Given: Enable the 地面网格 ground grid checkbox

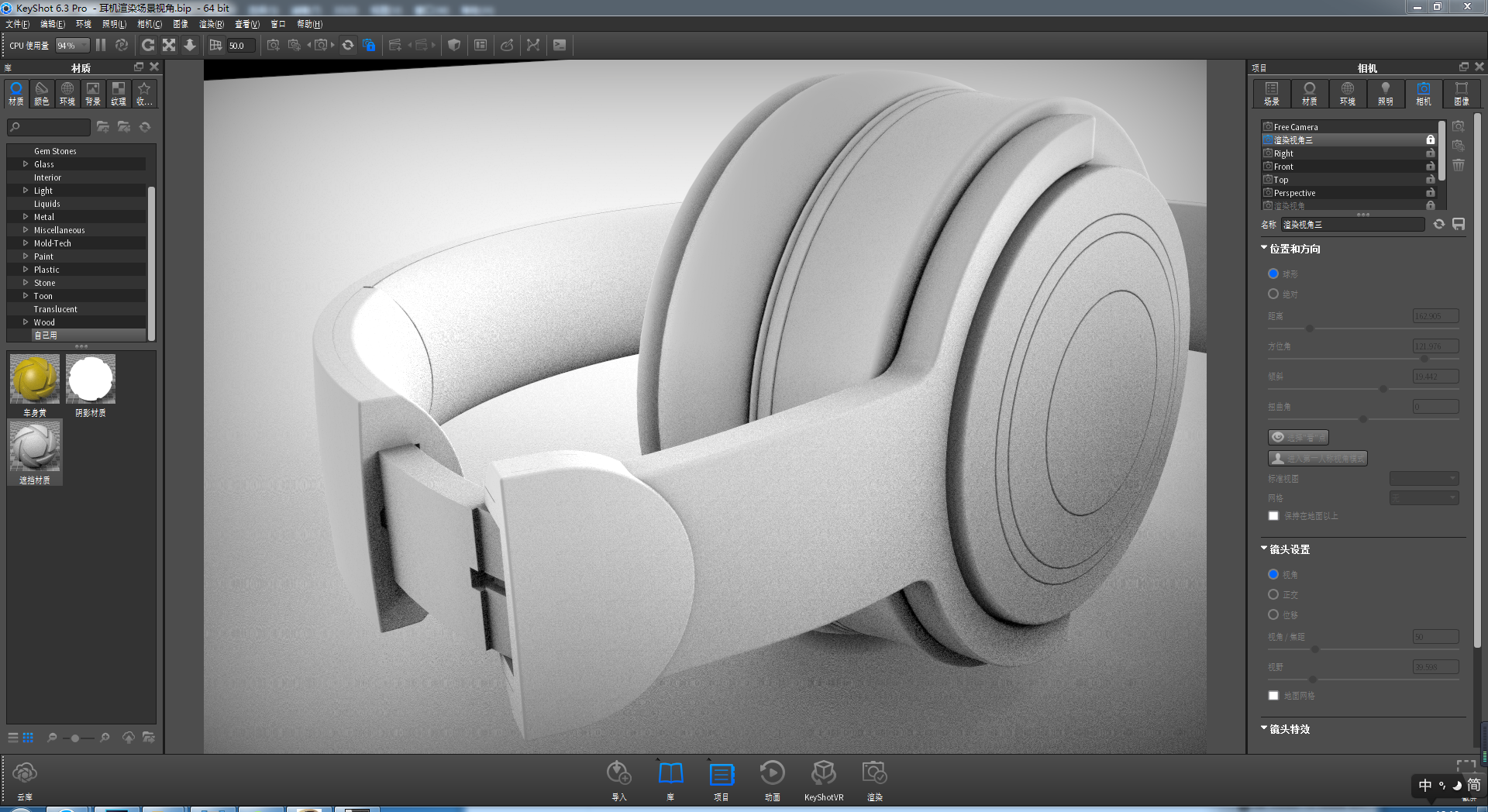Looking at the screenshot, I should (x=1273, y=695).
